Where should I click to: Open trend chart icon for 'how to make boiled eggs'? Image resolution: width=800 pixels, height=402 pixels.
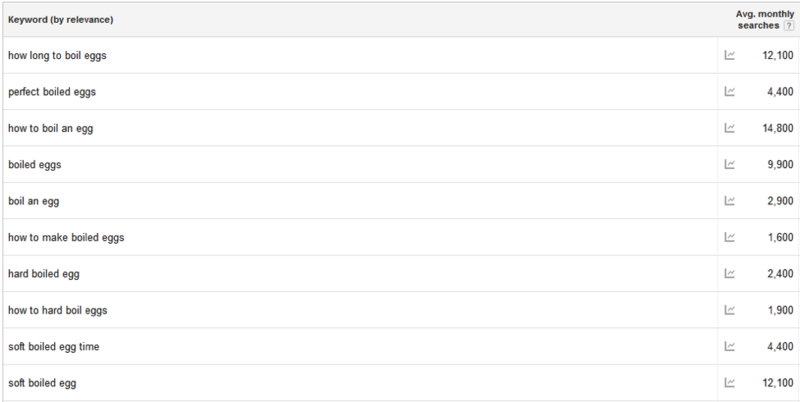730,237
